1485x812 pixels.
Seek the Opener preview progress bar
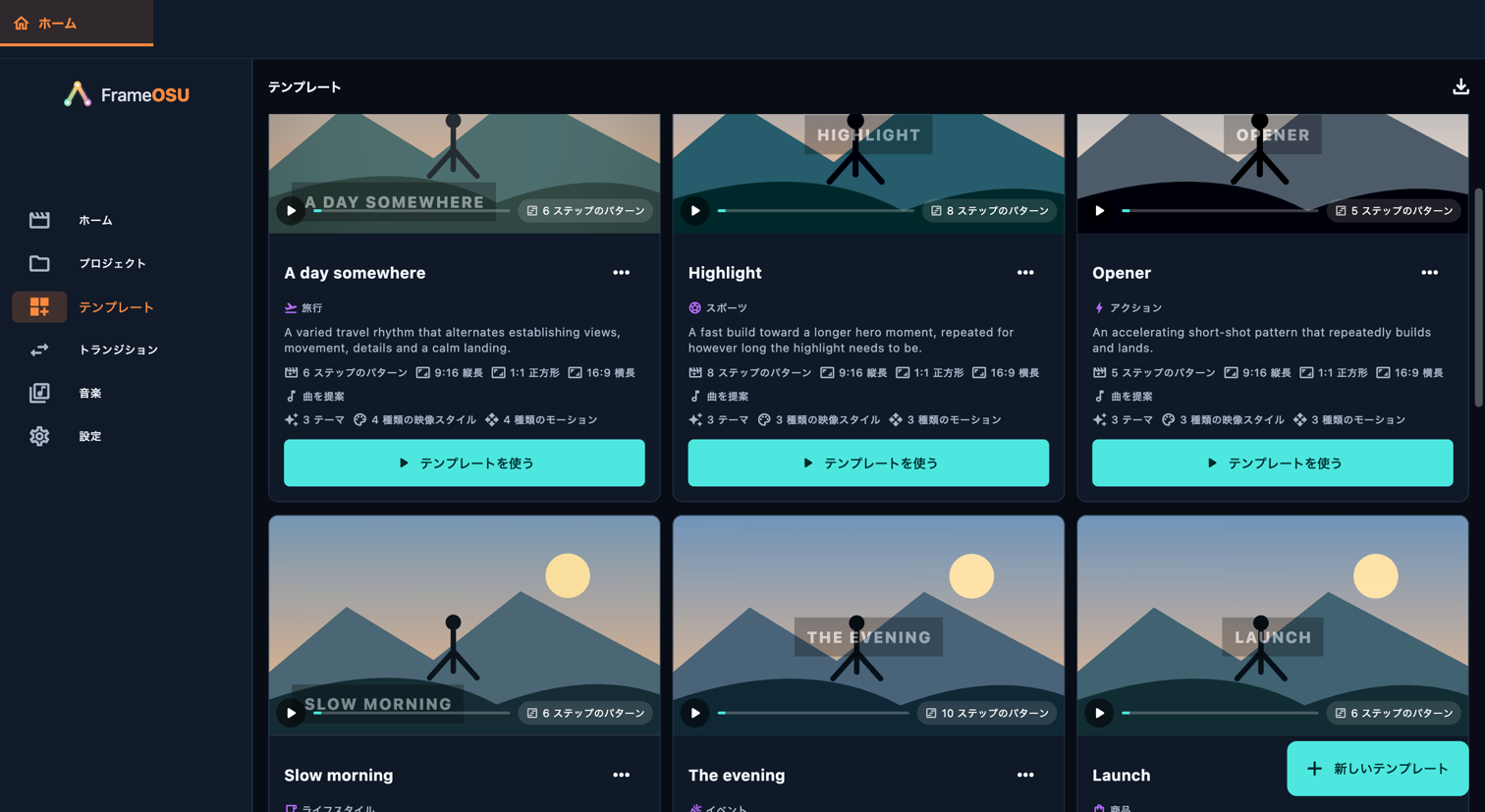(1221, 210)
